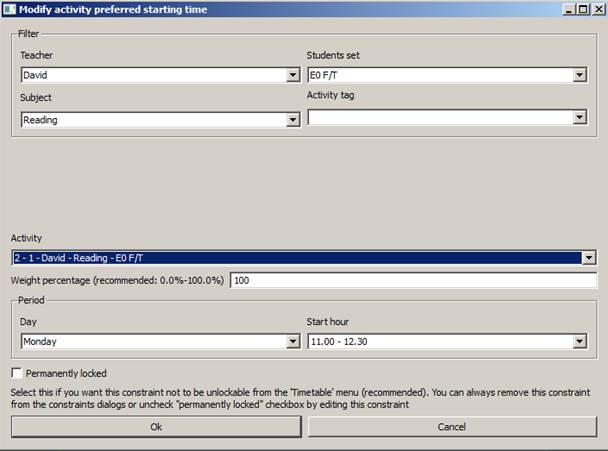Maximize the Modify activity dialog window
Image resolution: width=608 pixels, height=451 pixels.
[582, 9]
